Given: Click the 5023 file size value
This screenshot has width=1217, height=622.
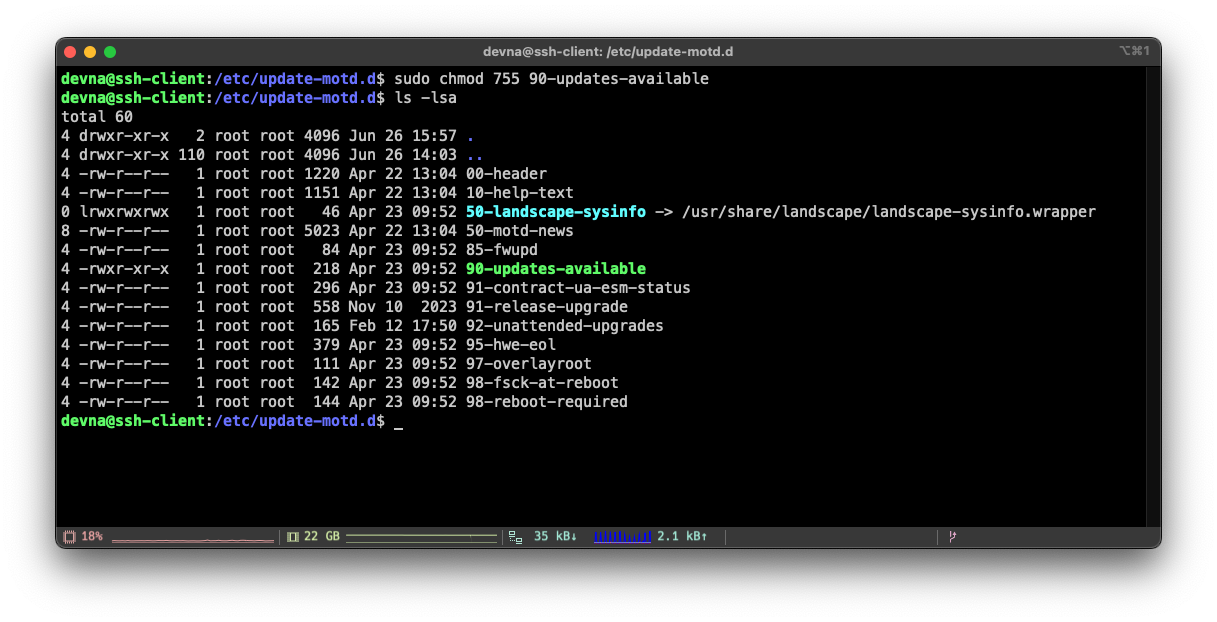Looking at the screenshot, I should (x=322, y=231).
